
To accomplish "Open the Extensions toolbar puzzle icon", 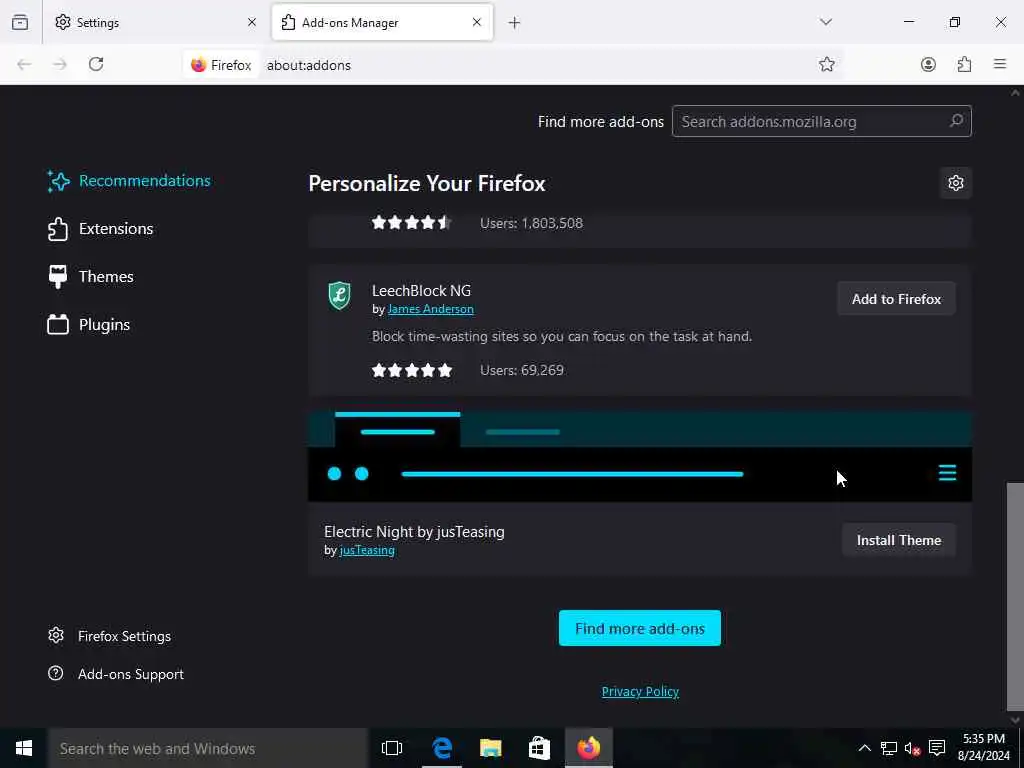I will tap(964, 64).
